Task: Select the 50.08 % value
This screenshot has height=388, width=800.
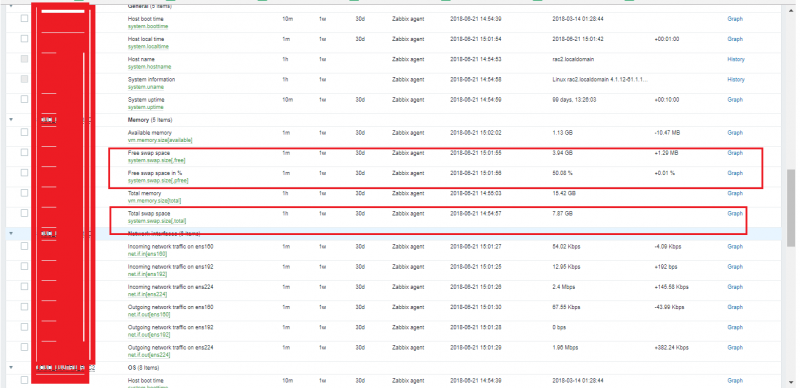Action: (x=562, y=173)
